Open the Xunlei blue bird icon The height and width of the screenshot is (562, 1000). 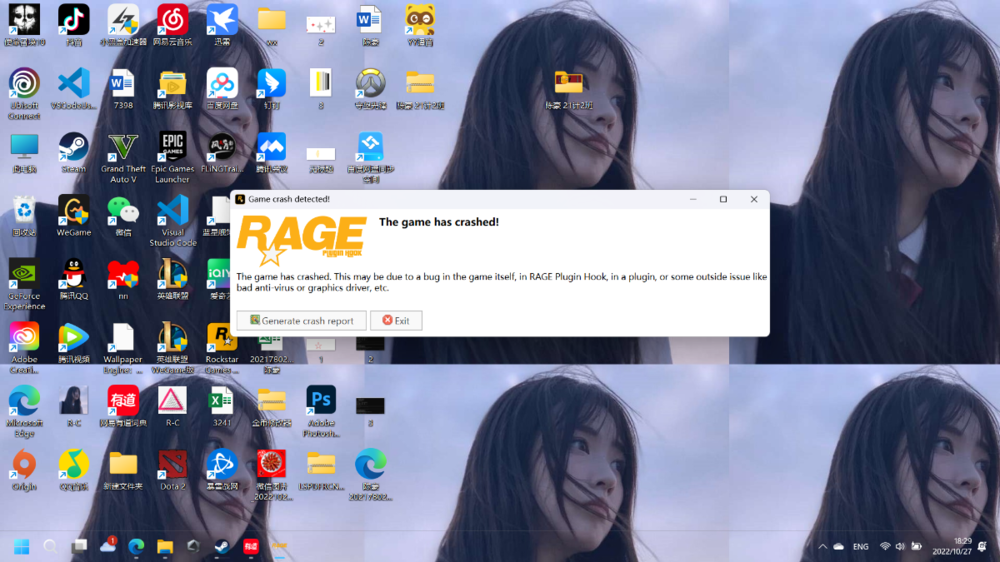[222, 26]
